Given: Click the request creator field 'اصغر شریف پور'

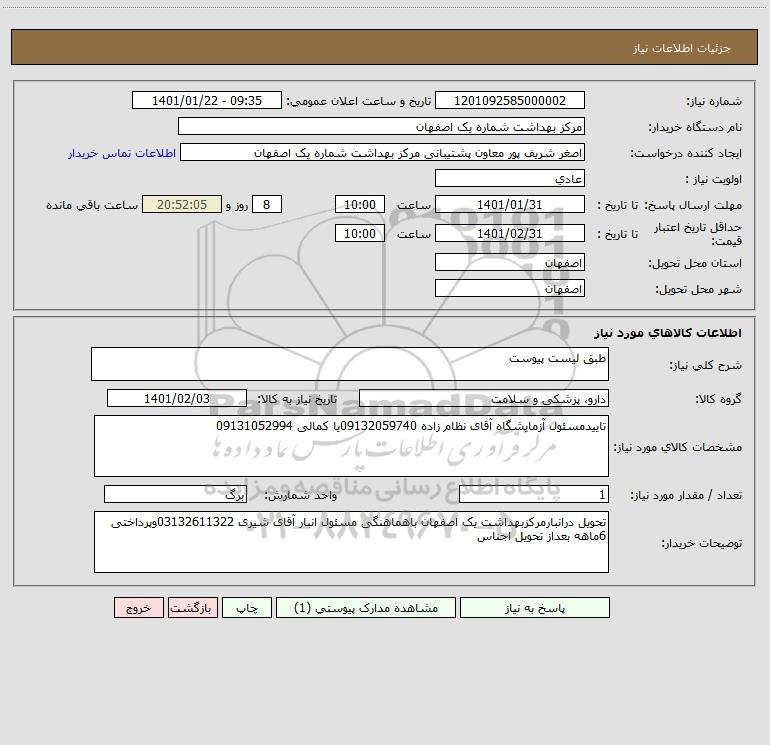Looking at the screenshot, I should pyautogui.click(x=383, y=152).
